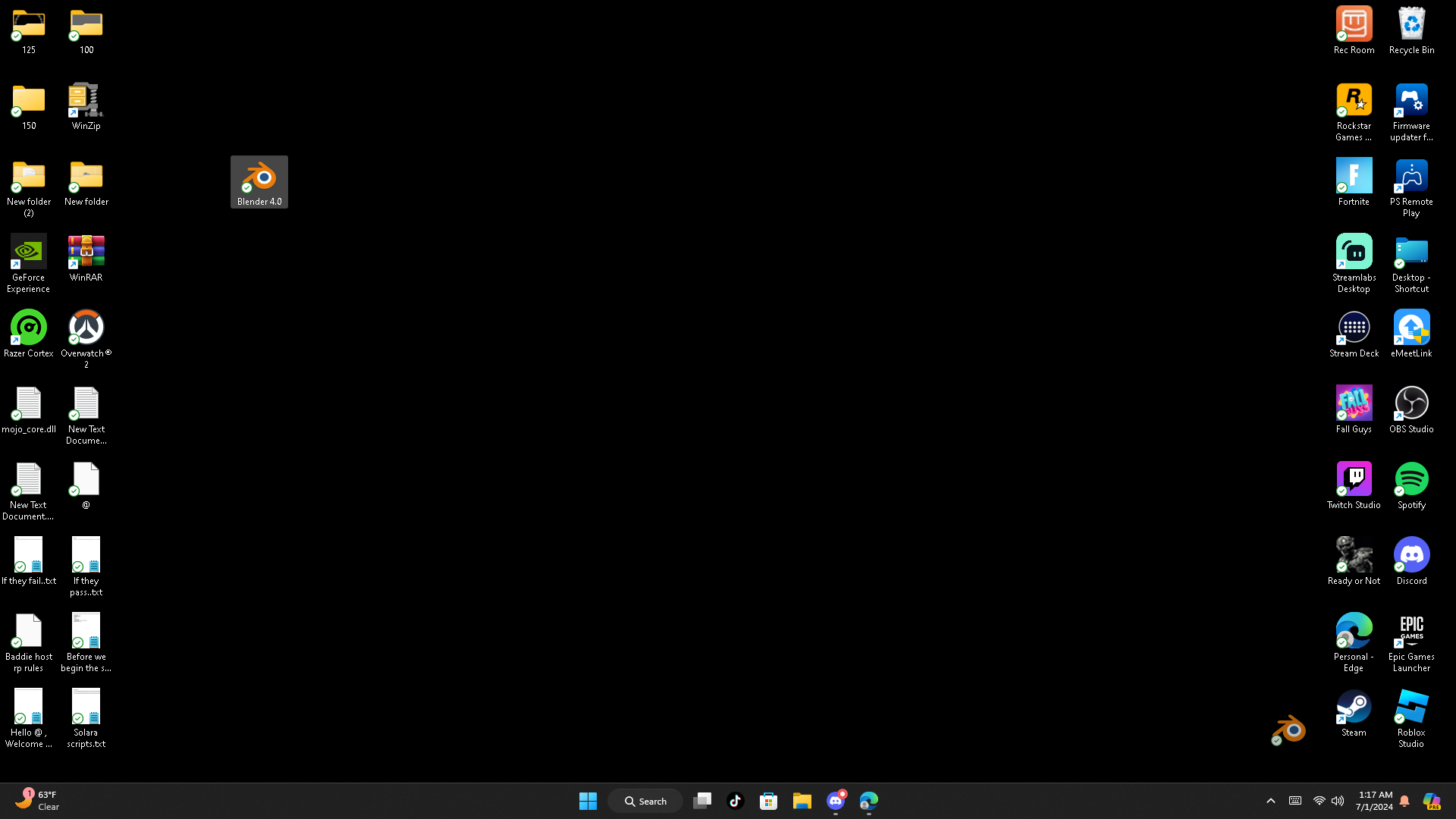Open GeForce Experience shortcut
This screenshot has height=819, width=1456.
[29, 264]
